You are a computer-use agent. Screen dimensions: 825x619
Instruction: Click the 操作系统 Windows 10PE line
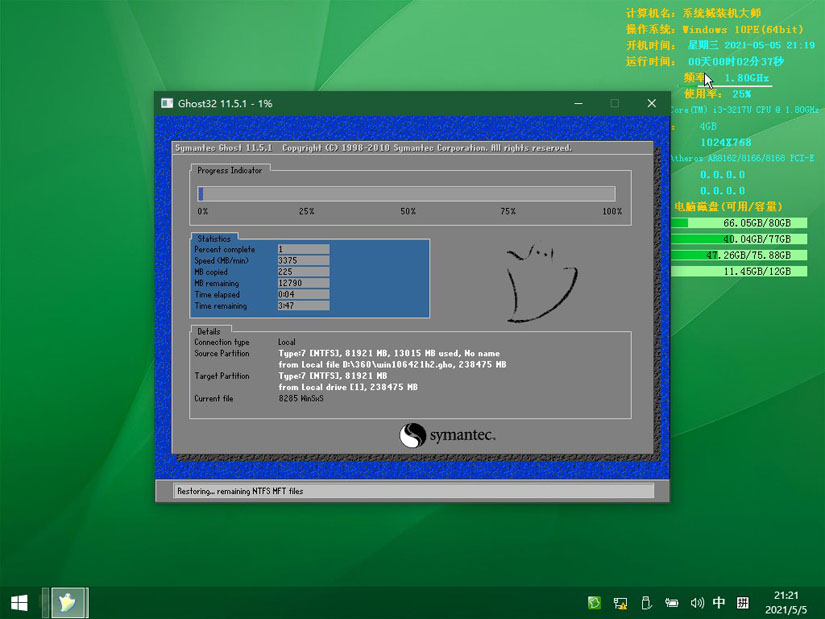pos(715,29)
